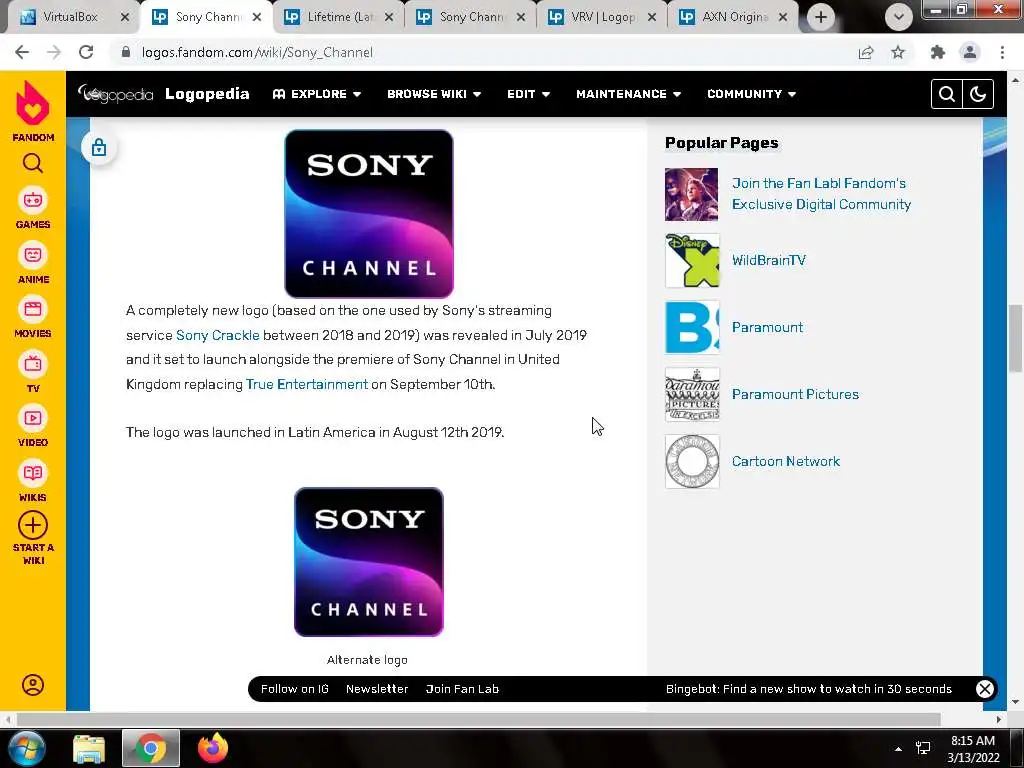The width and height of the screenshot is (1024, 768).
Task: View site info padlock icon
Action: 126,52
